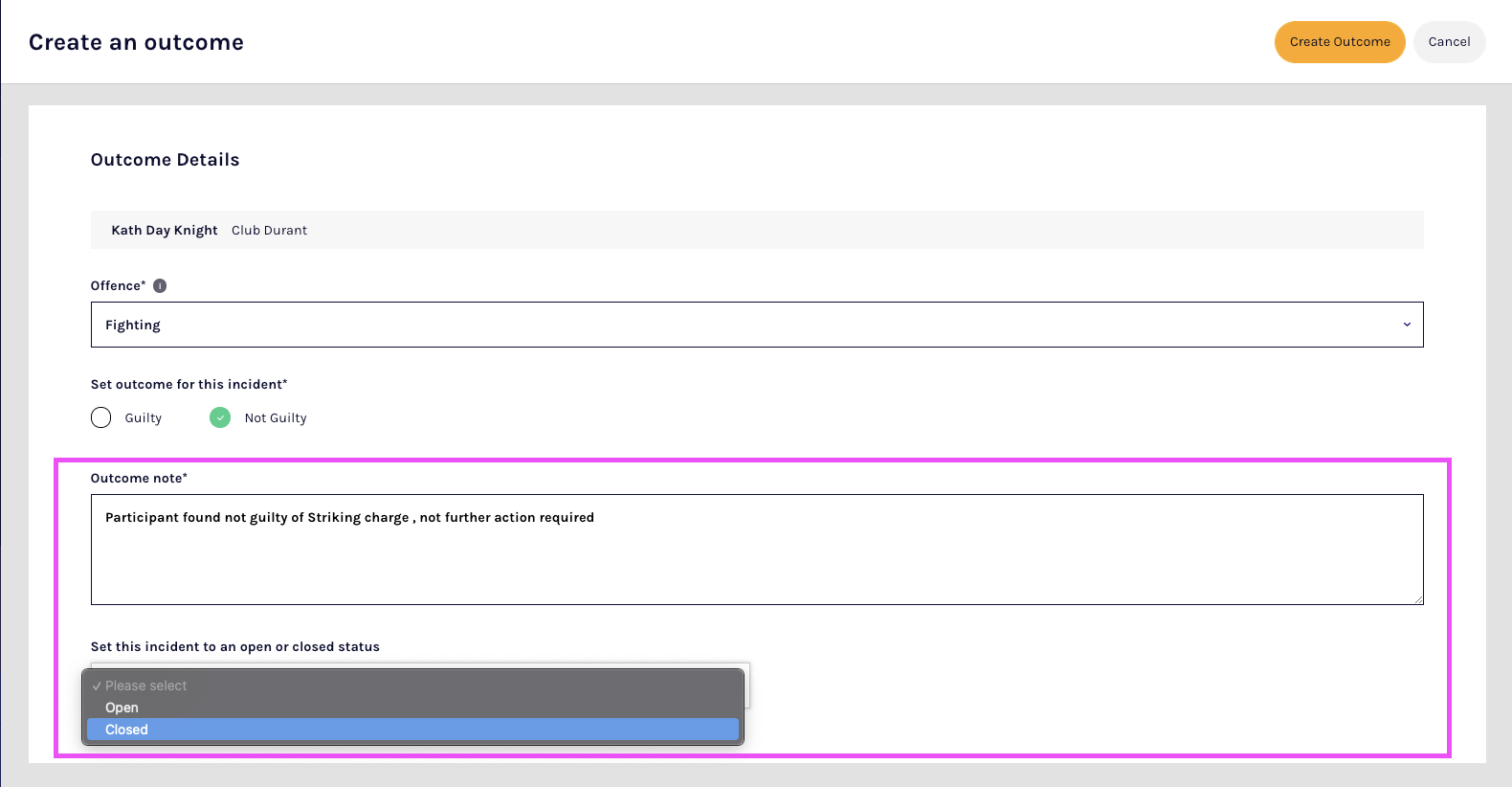The image size is (1512, 787).
Task: Choose Closed from the status dropdown list
Action: point(126,730)
